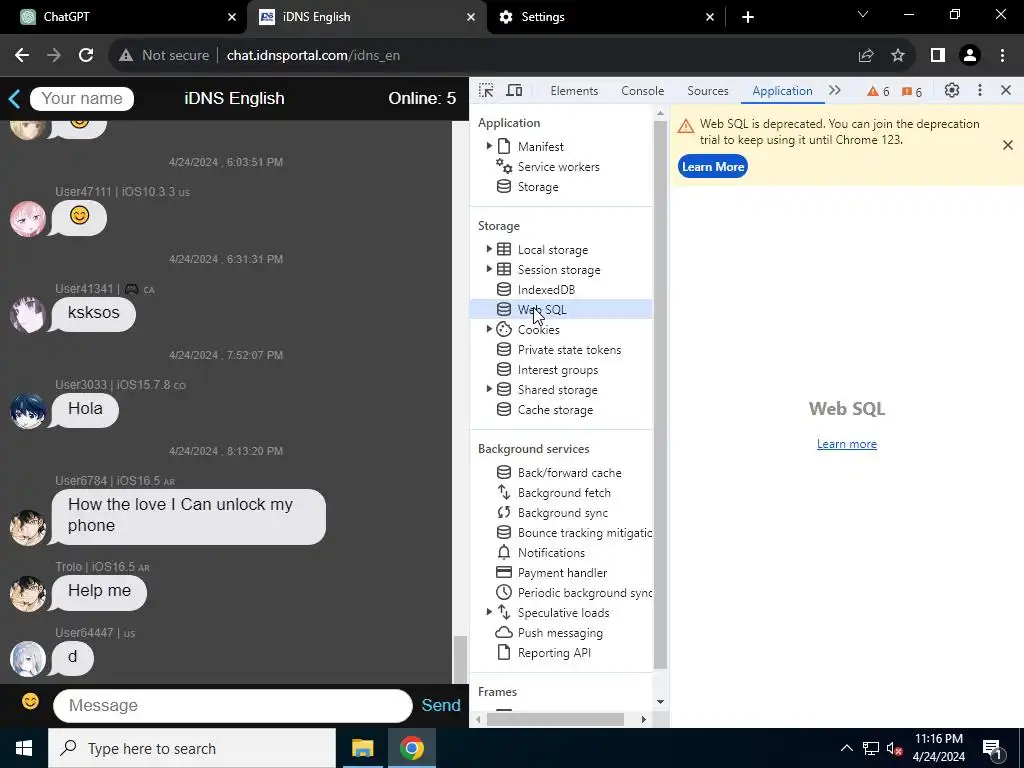Image resolution: width=1024 pixels, height=768 pixels.
Task: Open Background sync service
Action: click(x=562, y=513)
